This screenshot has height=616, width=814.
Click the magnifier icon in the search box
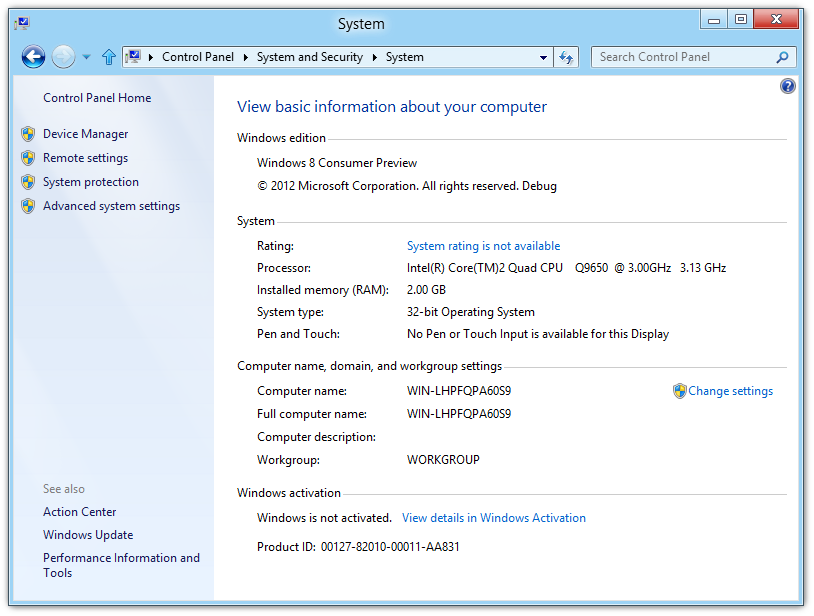coord(783,57)
